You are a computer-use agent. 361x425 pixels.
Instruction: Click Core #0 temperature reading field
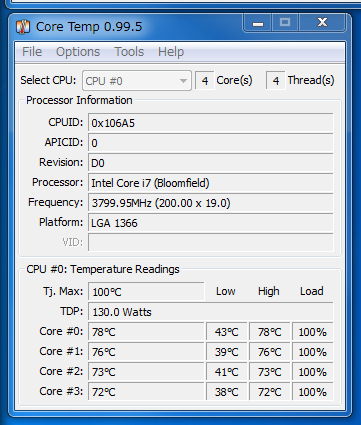tap(146, 332)
